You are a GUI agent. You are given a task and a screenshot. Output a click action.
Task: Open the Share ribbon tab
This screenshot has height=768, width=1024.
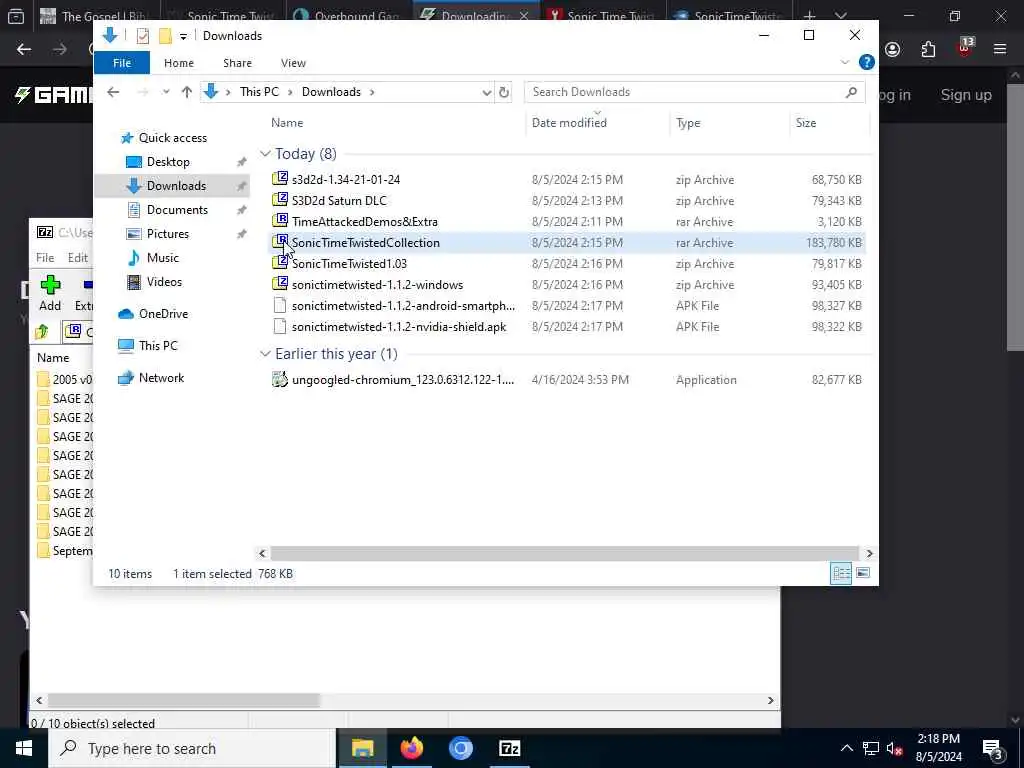(x=237, y=63)
